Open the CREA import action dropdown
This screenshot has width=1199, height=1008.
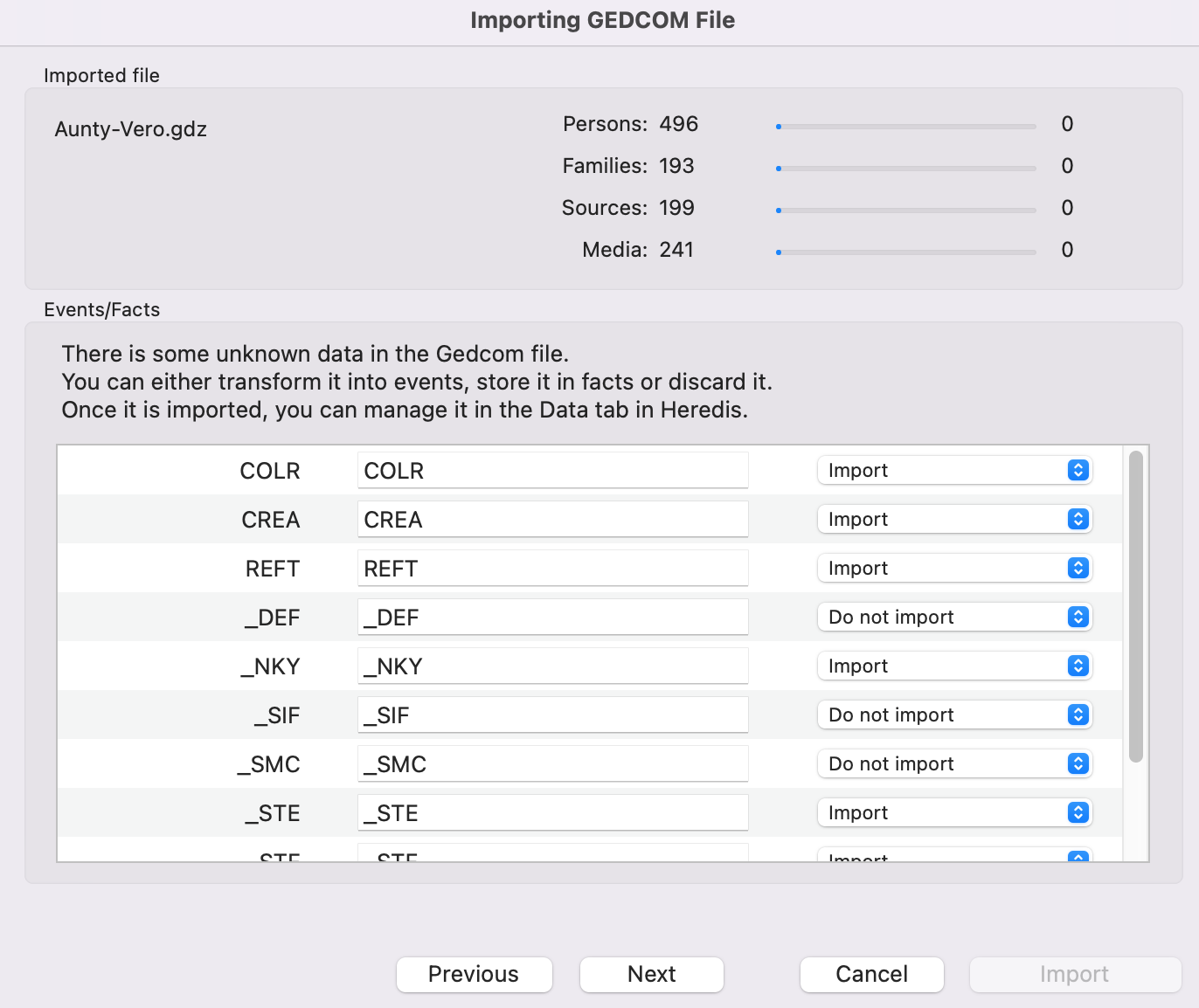click(x=954, y=520)
